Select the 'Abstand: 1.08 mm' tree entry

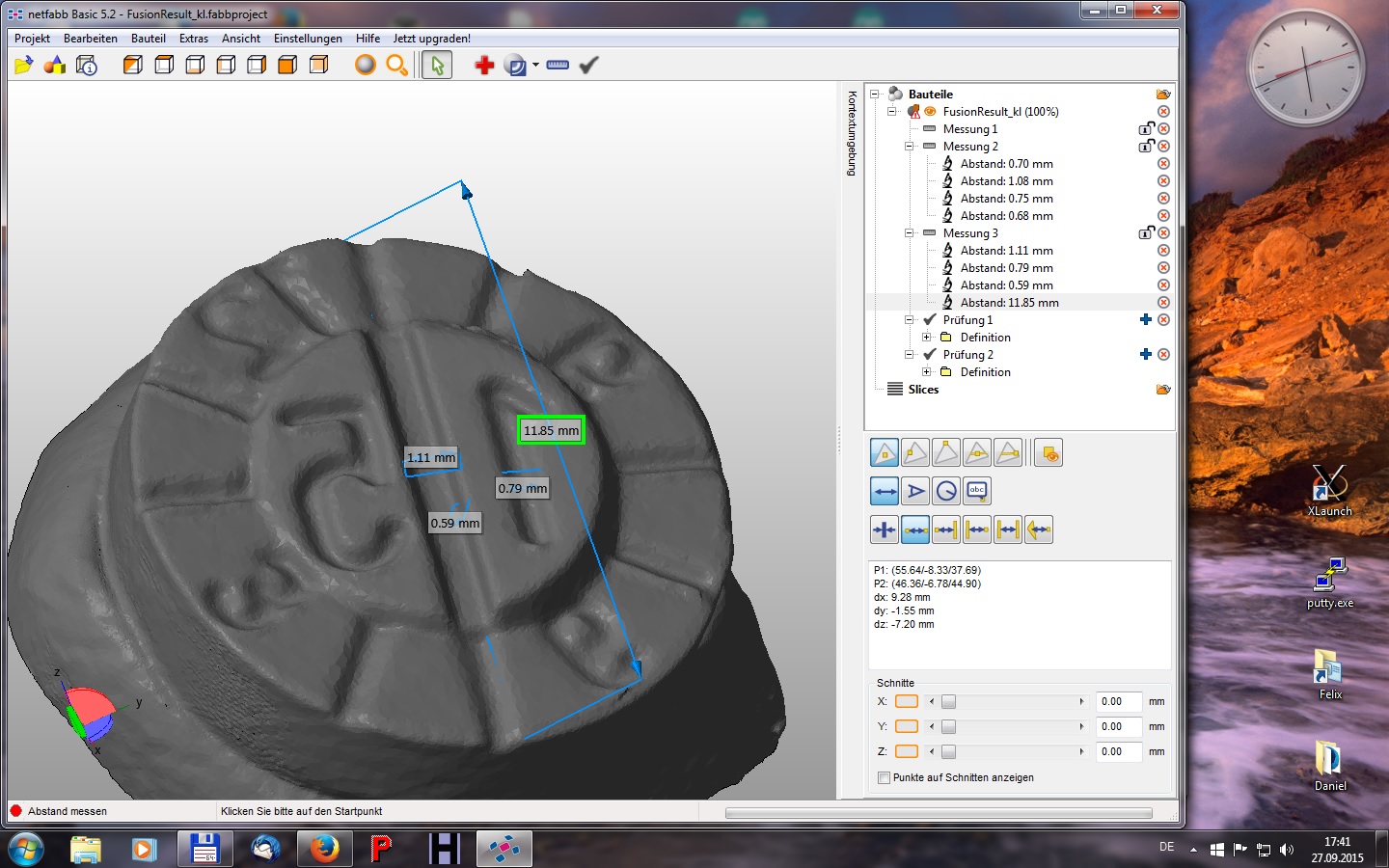coord(1006,181)
